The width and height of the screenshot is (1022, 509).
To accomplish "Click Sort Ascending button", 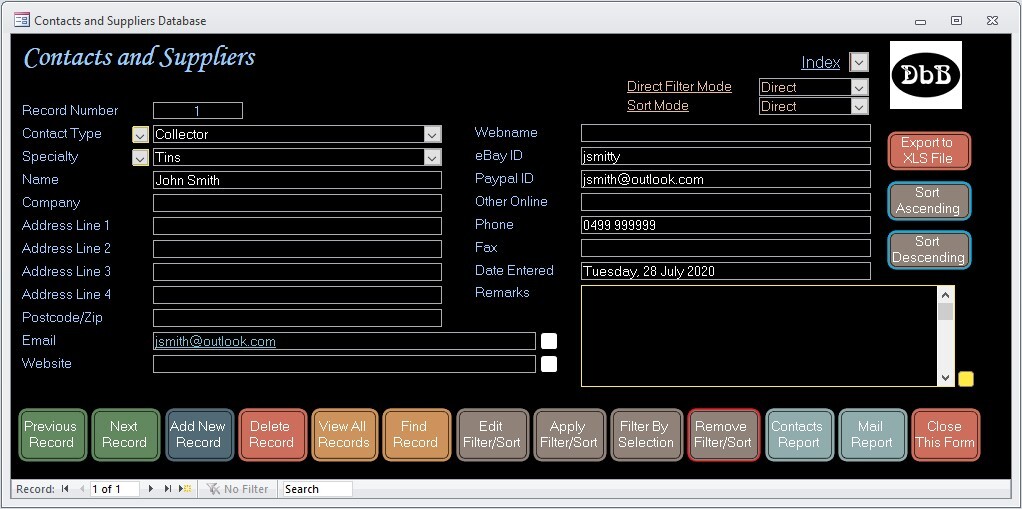I will [929, 201].
